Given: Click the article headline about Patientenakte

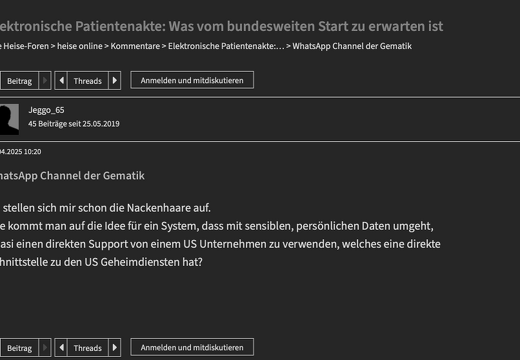Looking at the screenshot, I should [x=221, y=26].
